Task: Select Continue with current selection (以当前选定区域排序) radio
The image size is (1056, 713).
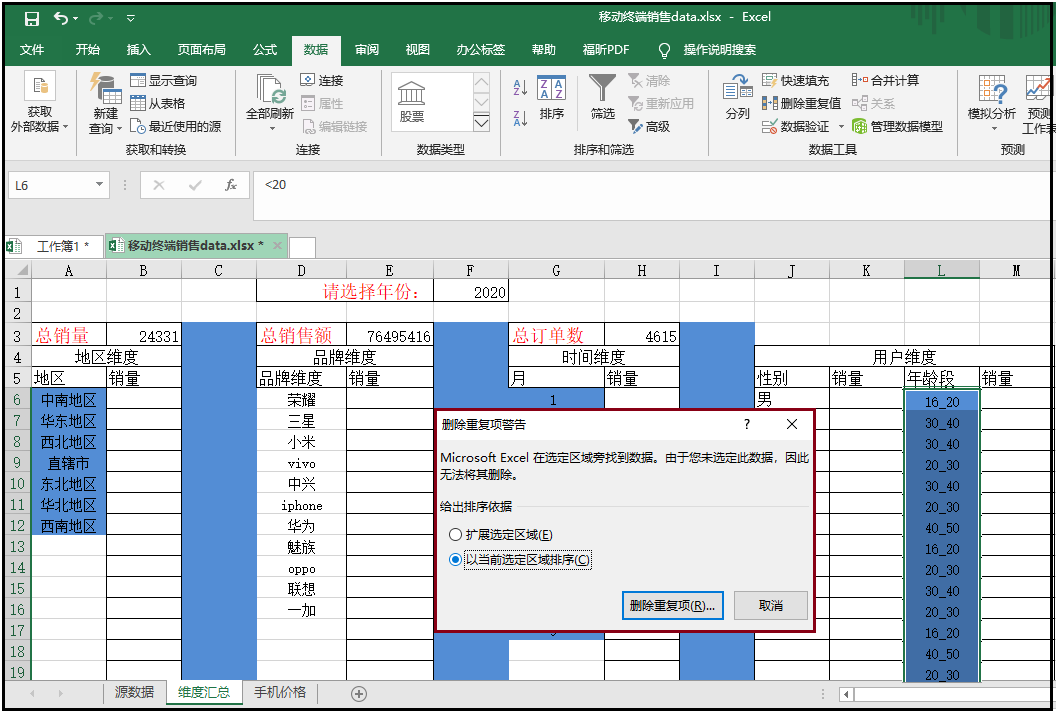Action: click(455, 559)
